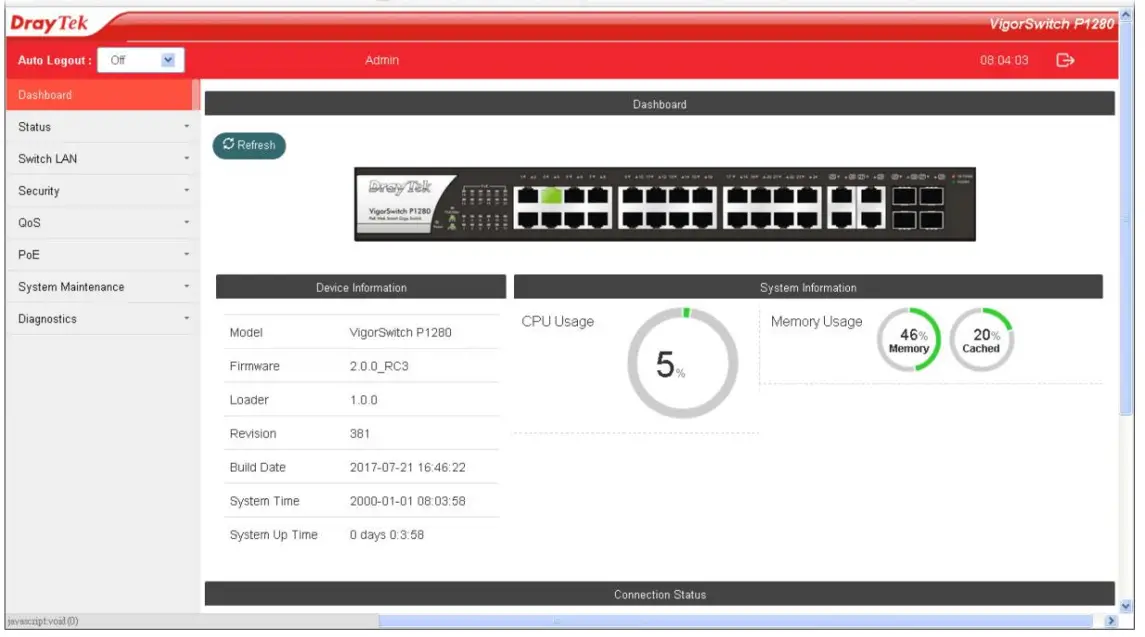Click the 20% Cached gauge

point(981,340)
